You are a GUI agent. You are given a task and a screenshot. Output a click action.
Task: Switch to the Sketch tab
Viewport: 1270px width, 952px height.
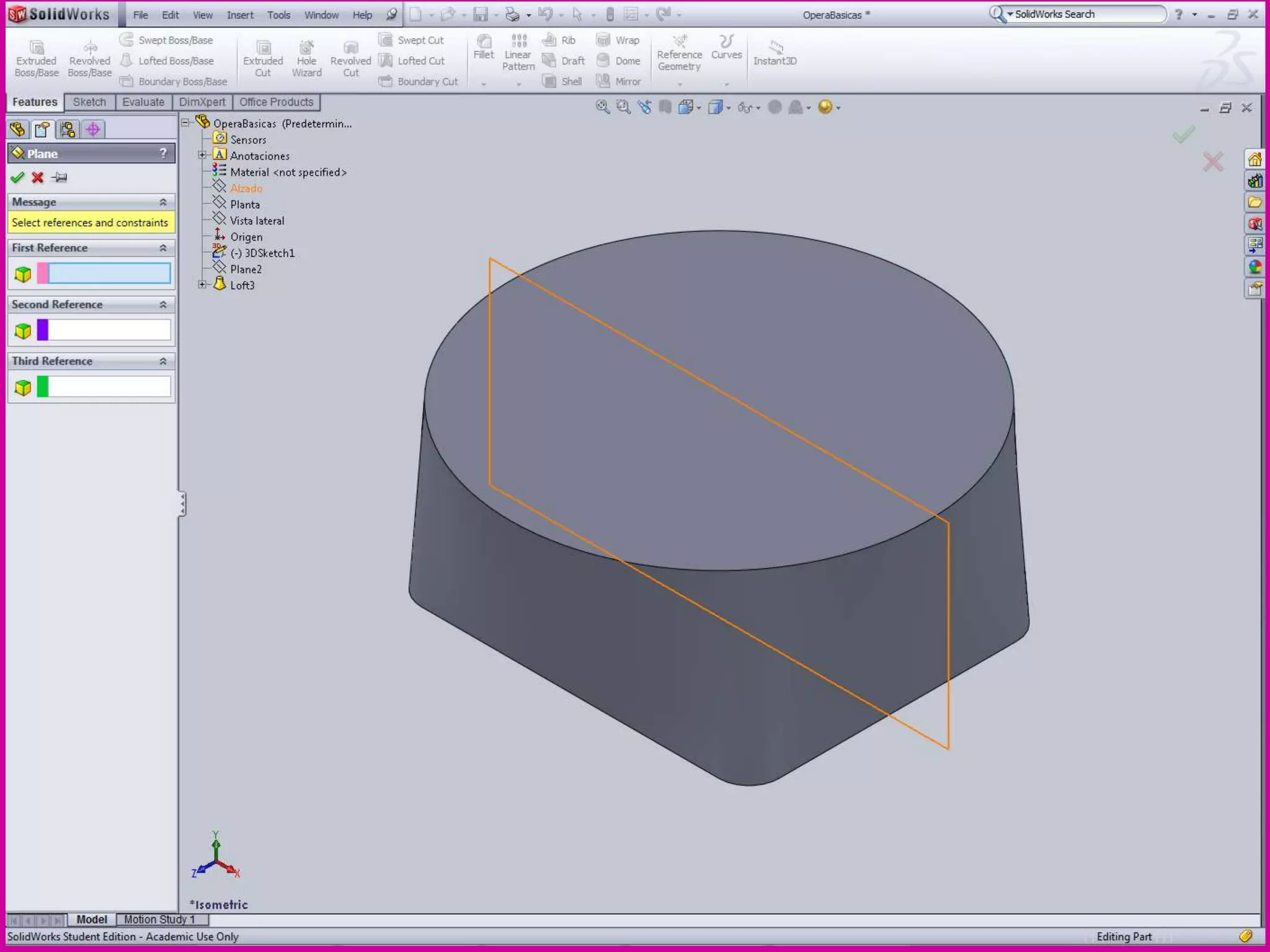click(89, 102)
